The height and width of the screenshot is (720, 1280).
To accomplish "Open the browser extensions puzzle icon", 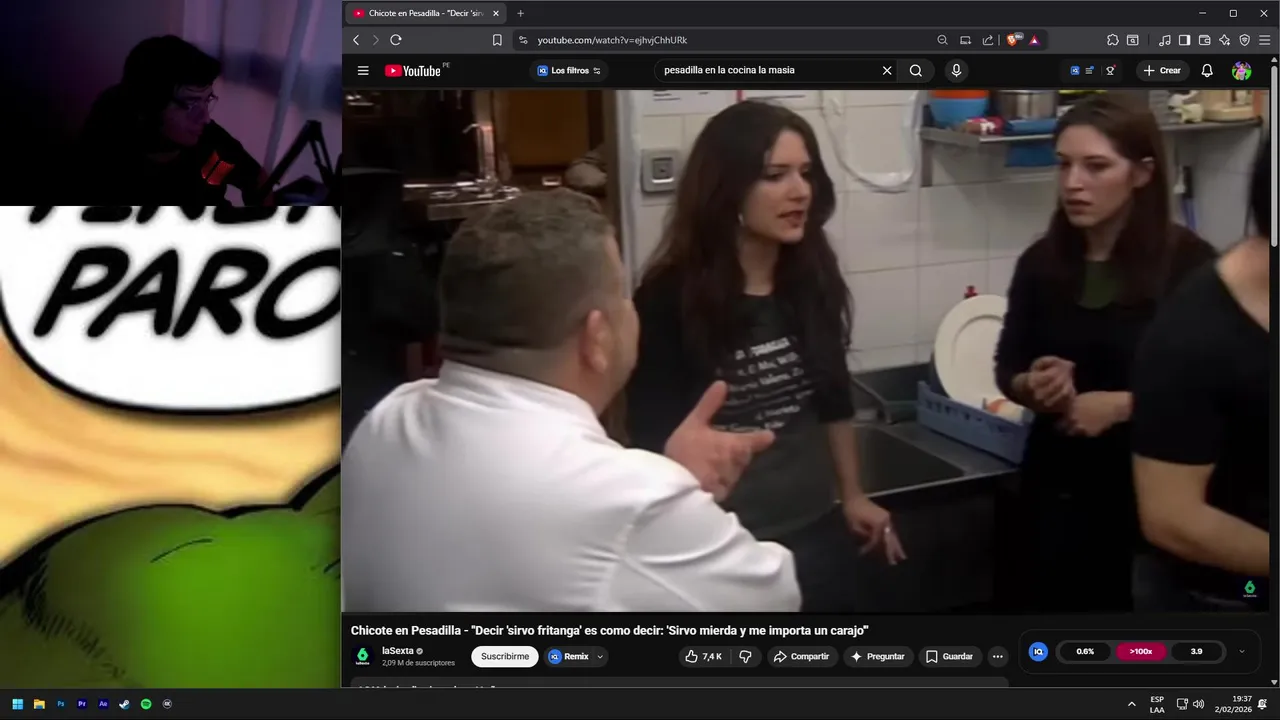I will 1113,40.
